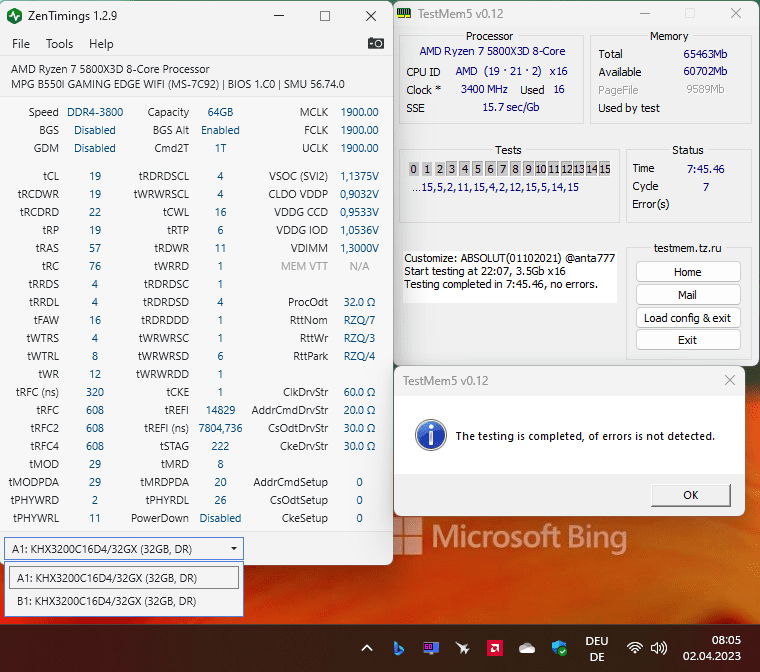Click the BGS Alt value Enabled
760x672 pixels.
[x=220, y=130]
